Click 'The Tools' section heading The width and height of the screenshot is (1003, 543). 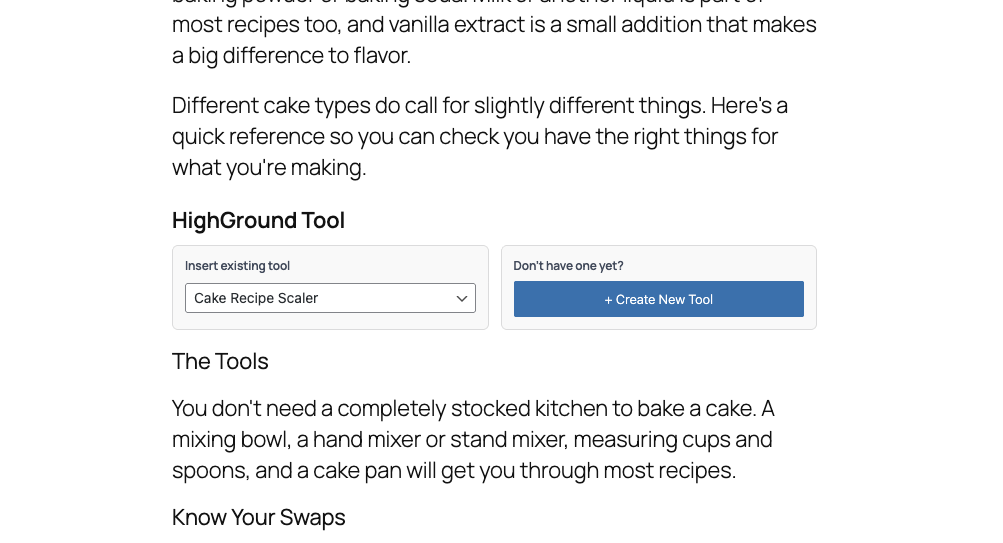tap(220, 361)
